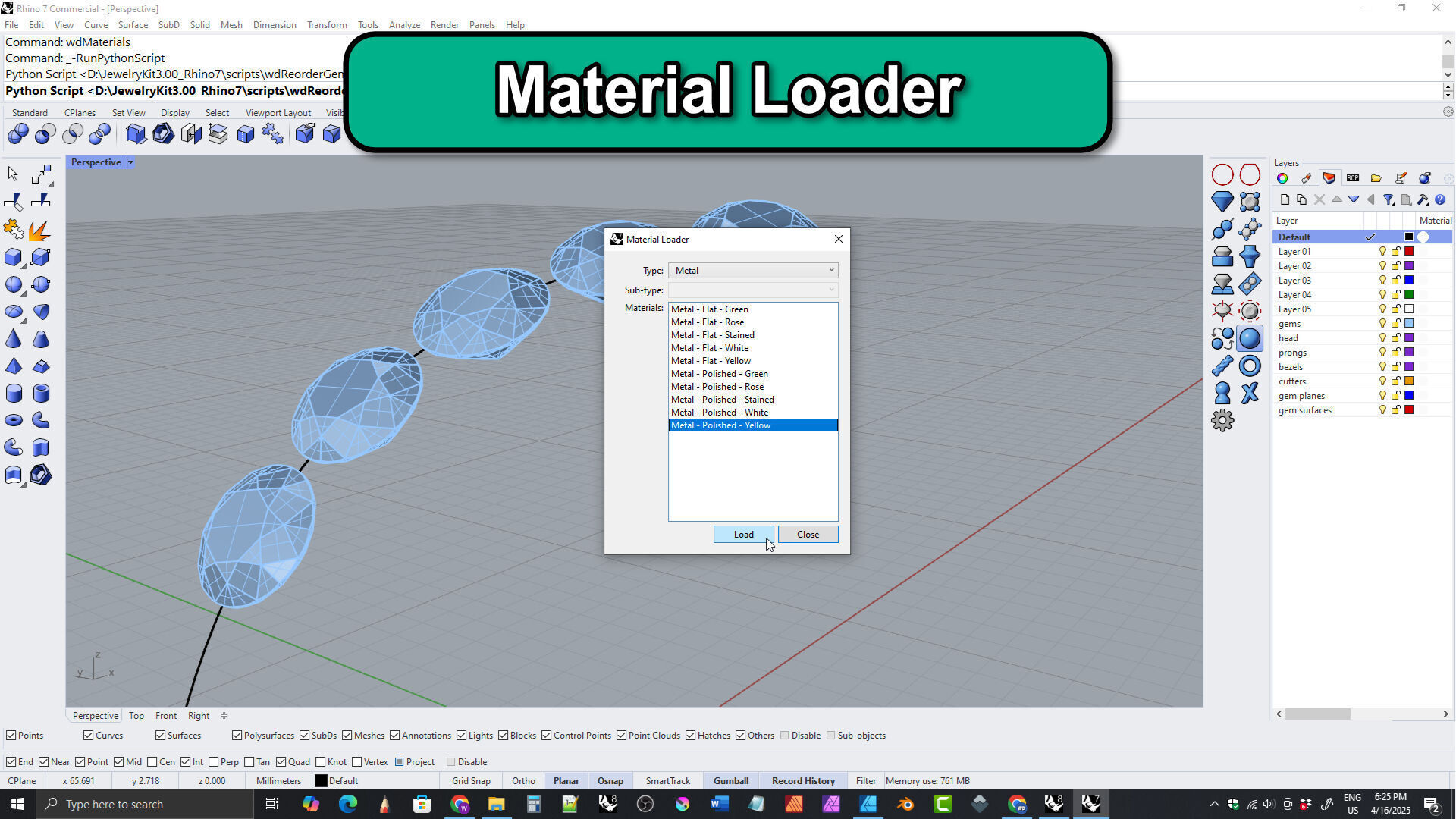Click the Load button
The height and width of the screenshot is (819, 1456).
tap(743, 535)
